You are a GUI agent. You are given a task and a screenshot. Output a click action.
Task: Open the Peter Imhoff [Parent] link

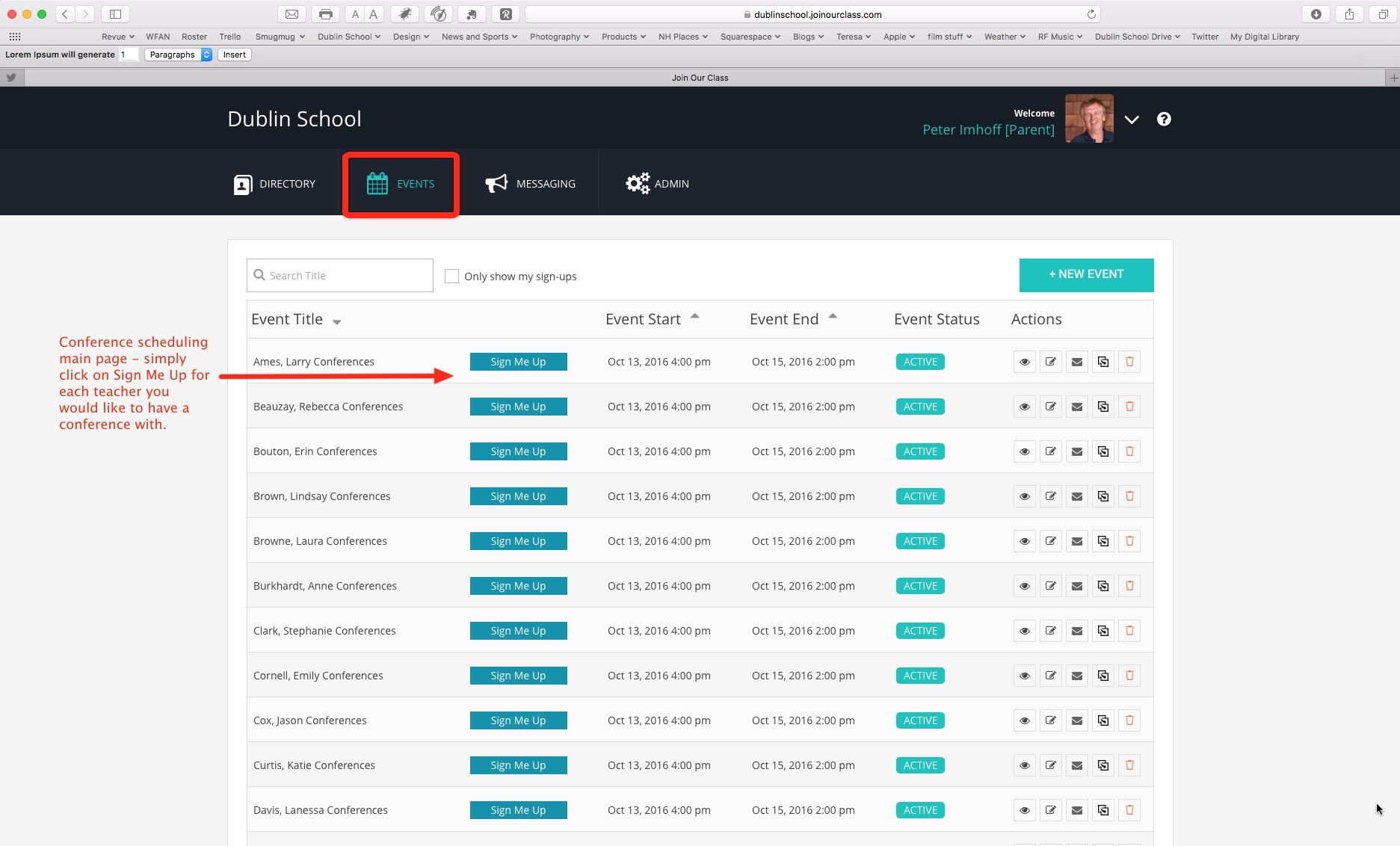point(988,130)
